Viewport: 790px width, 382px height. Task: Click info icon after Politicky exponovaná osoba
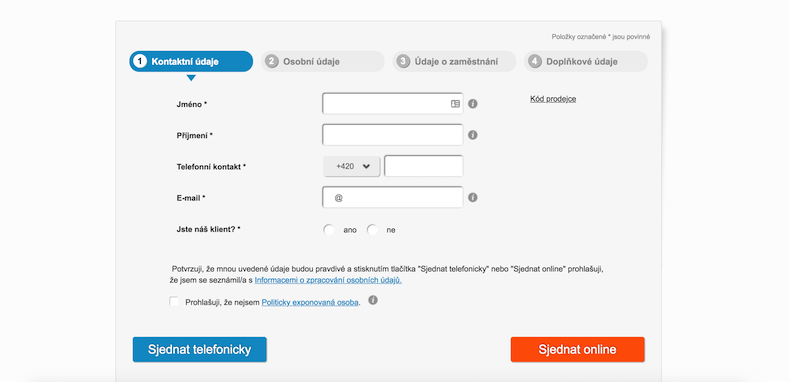tap(373, 300)
